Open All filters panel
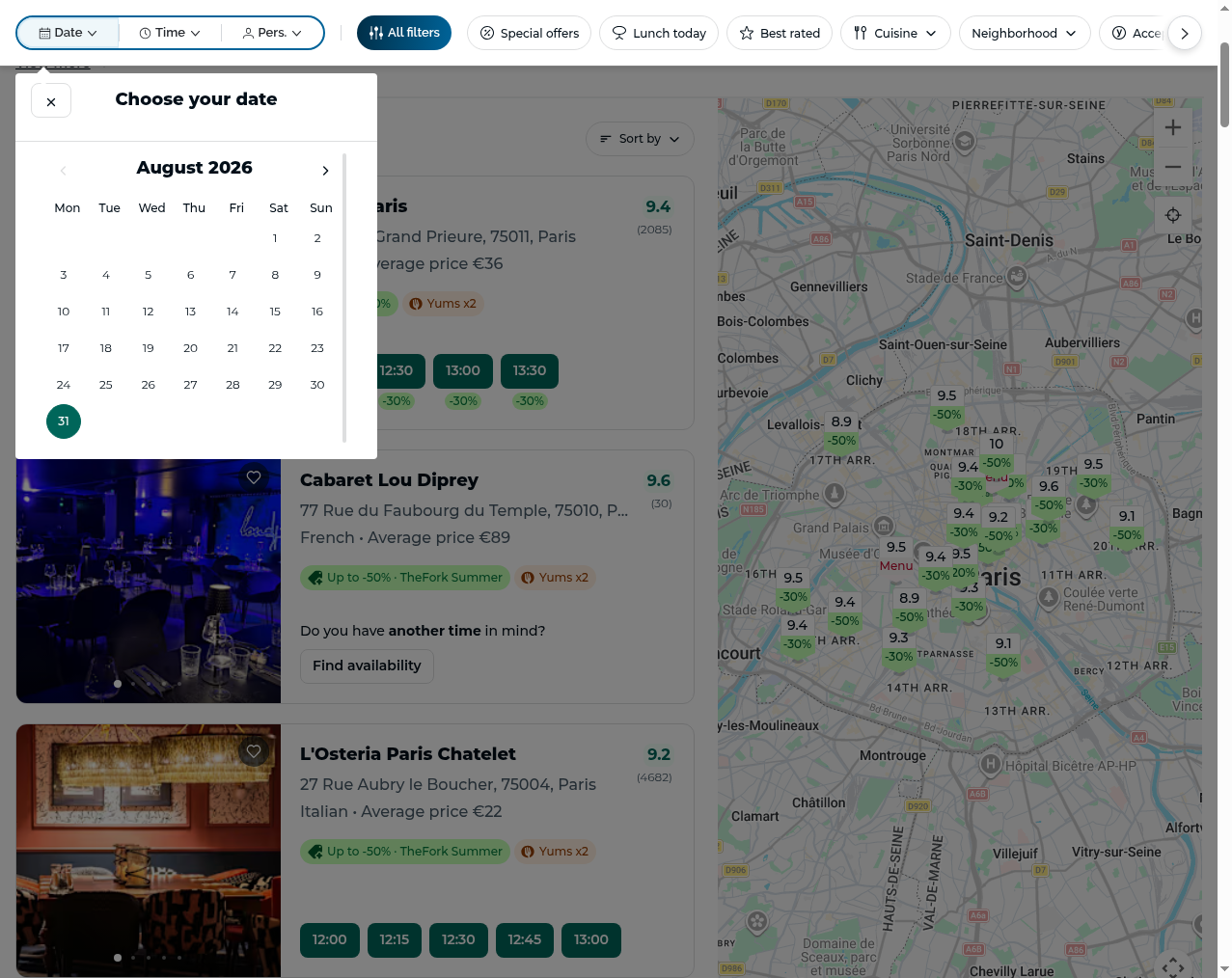The height and width of the screenshot is (978, 1232). [404, 33]
